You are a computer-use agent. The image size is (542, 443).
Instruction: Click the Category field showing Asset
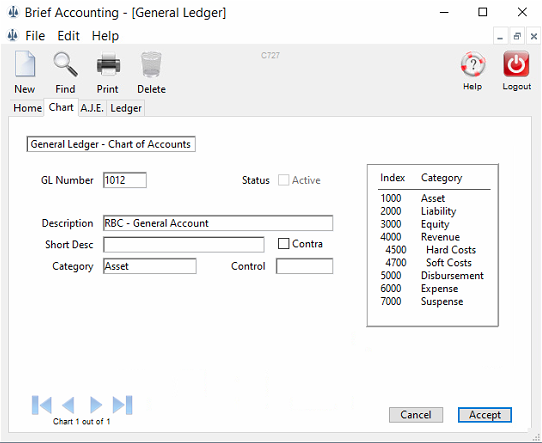coord(150,266)
